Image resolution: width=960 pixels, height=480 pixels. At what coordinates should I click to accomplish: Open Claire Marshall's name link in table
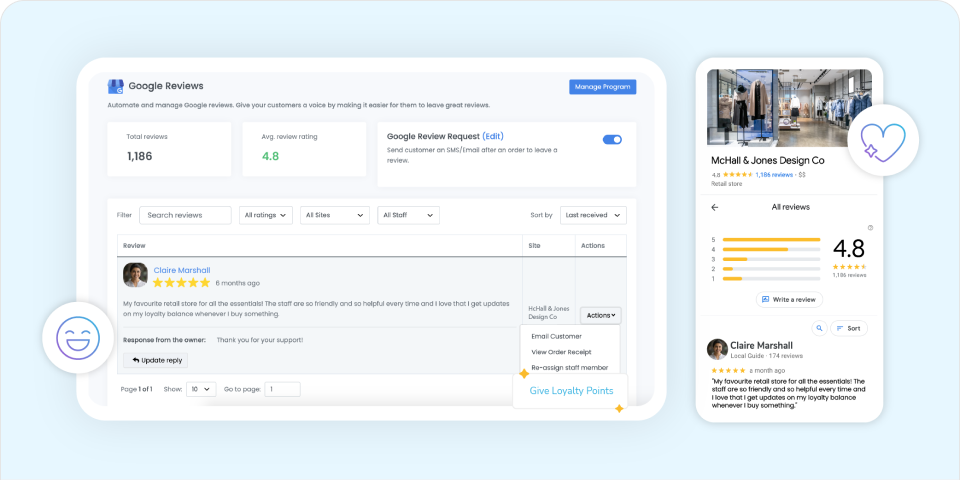point(182,270)
